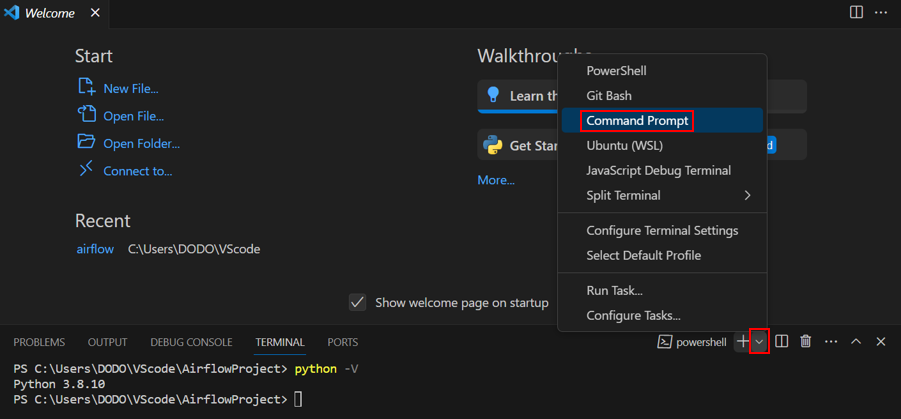Open the recent airflow project
Image resolution: width=901 pixels, height=419 pixels.
coord(95,249)
